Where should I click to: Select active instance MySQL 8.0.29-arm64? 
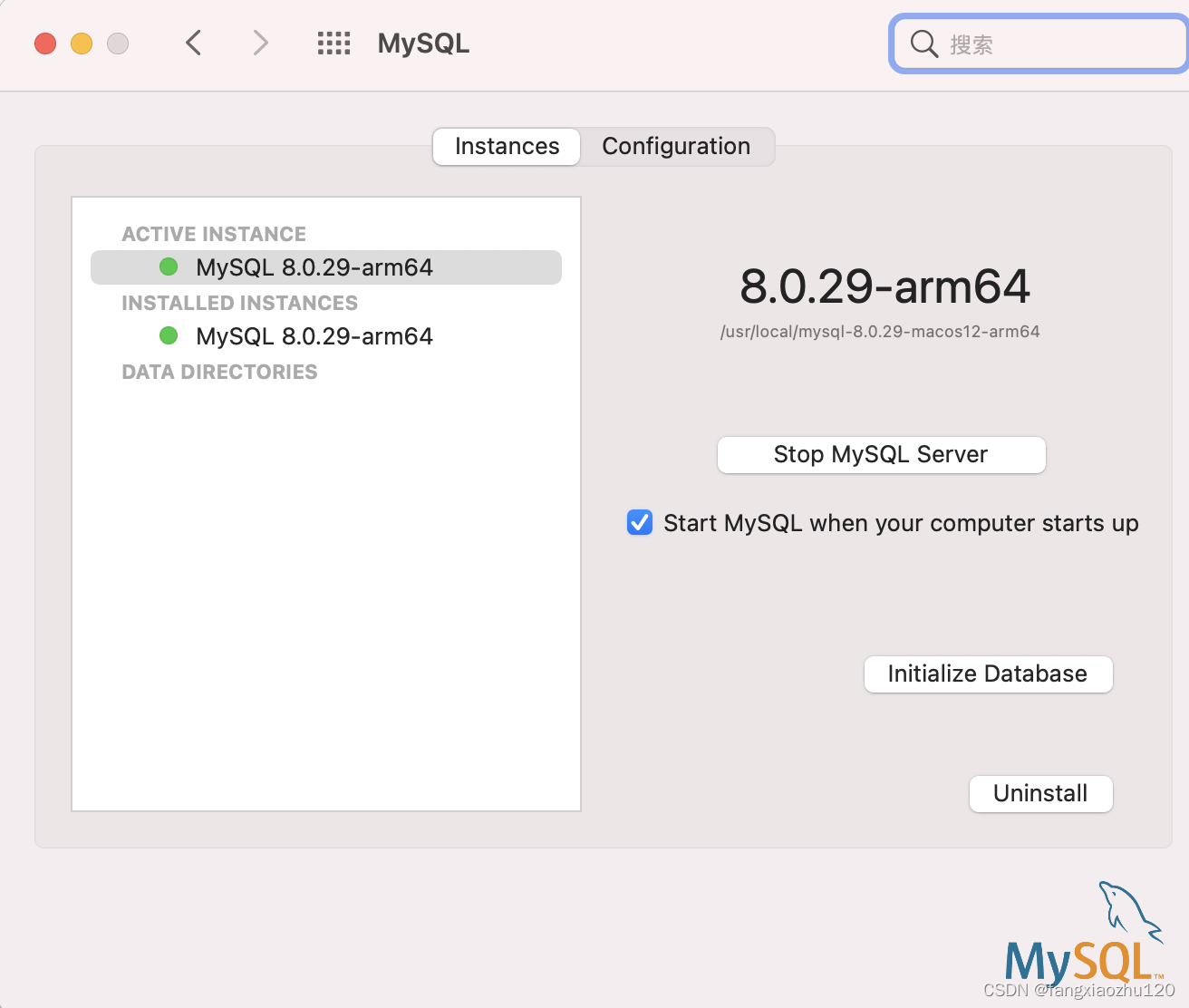(x=326, y=267)
